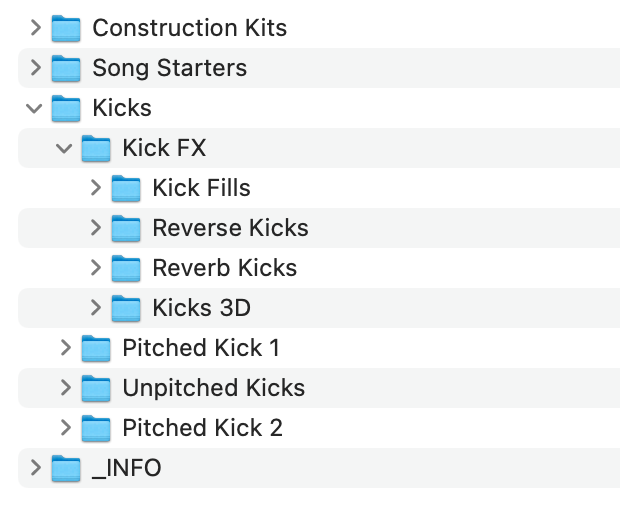Screen dimensions: 620x506
Task: Select the Song Starters folder icon
Action: coord(66,68)
